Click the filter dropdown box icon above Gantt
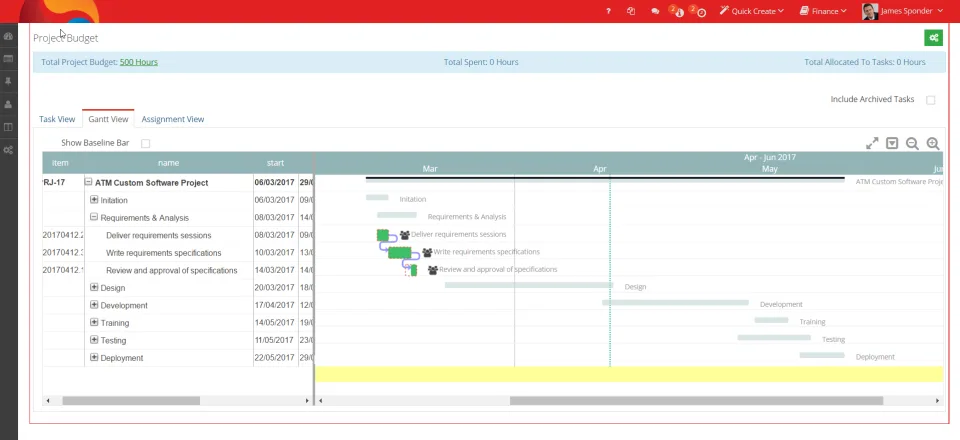 (x=892, y=143)
